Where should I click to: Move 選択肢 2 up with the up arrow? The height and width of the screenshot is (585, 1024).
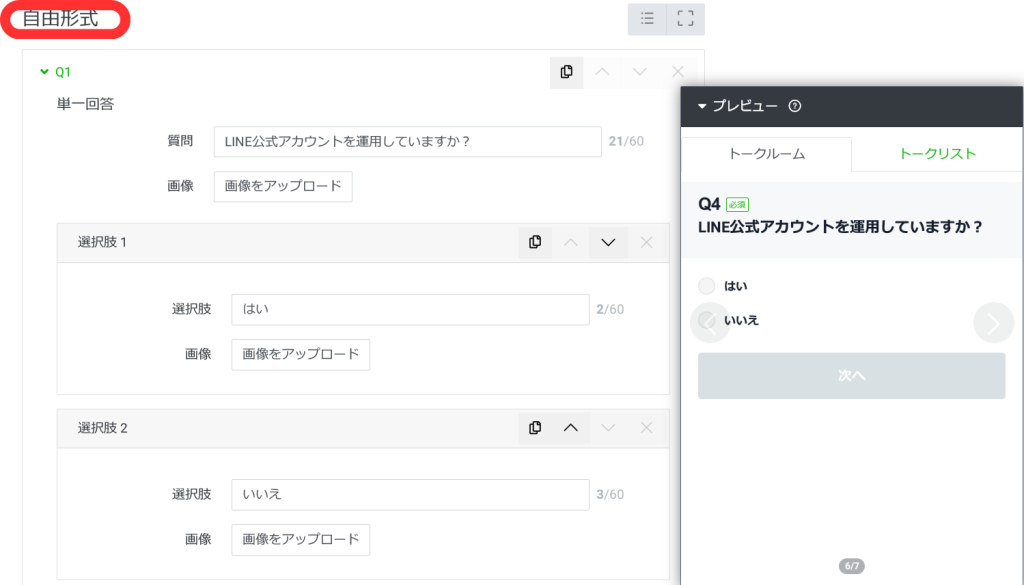571,427
